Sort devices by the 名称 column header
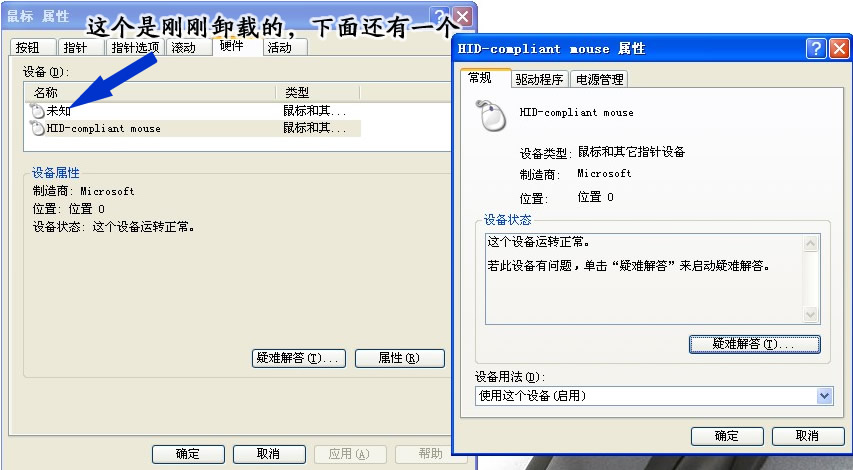The width and height of the screenshot is (853, 470). point(150,92)
